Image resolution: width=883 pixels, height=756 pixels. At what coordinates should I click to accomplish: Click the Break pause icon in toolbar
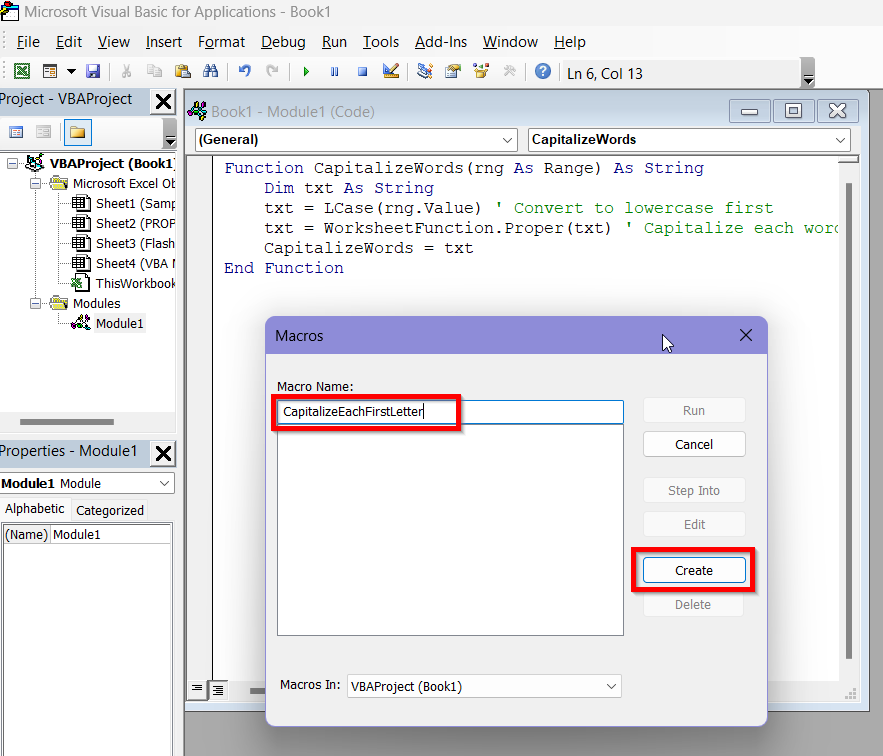[335, 72]
